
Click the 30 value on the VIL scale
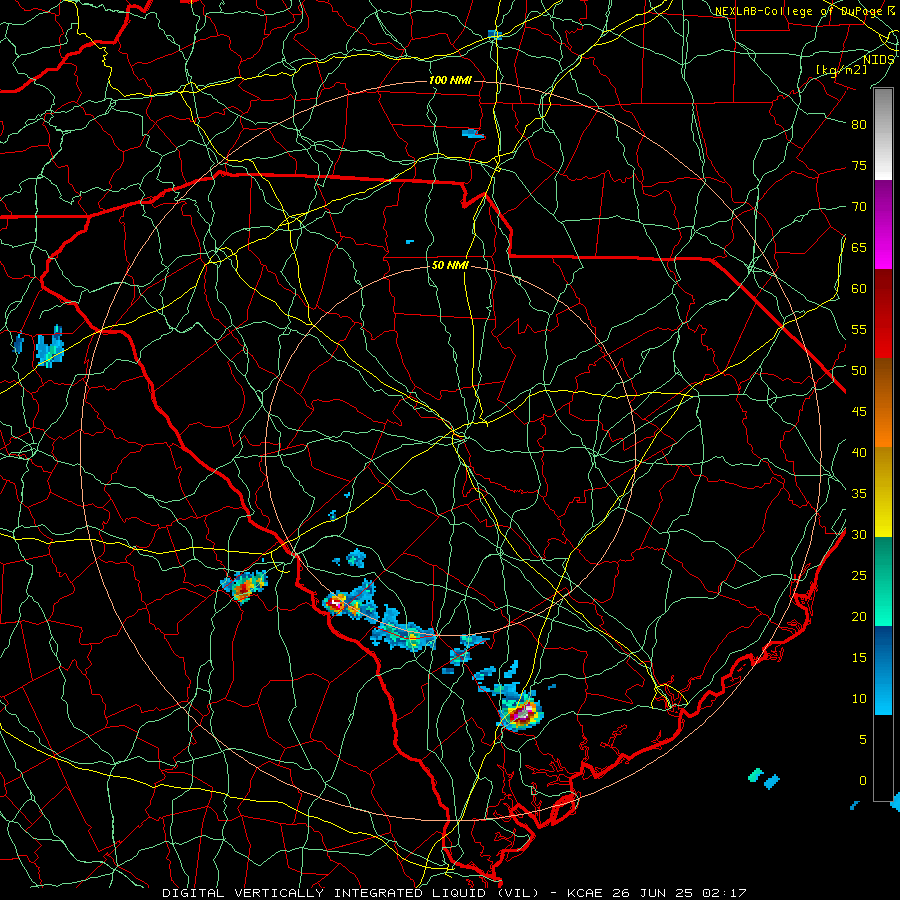pyautogui.click(x=859, y=535)
